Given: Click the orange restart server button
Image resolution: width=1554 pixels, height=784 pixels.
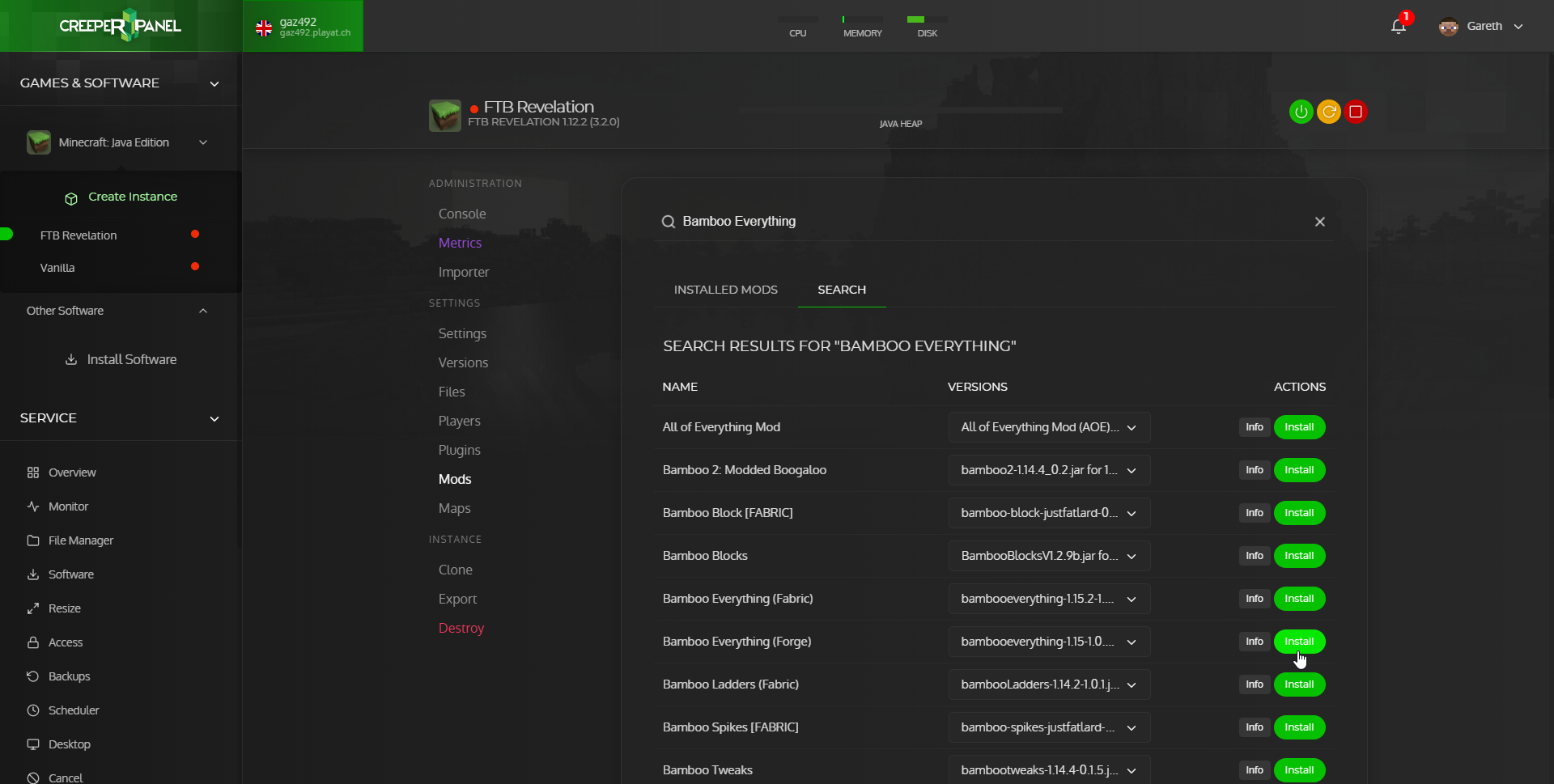Looking at the screenshot, I should point(1328,112).
